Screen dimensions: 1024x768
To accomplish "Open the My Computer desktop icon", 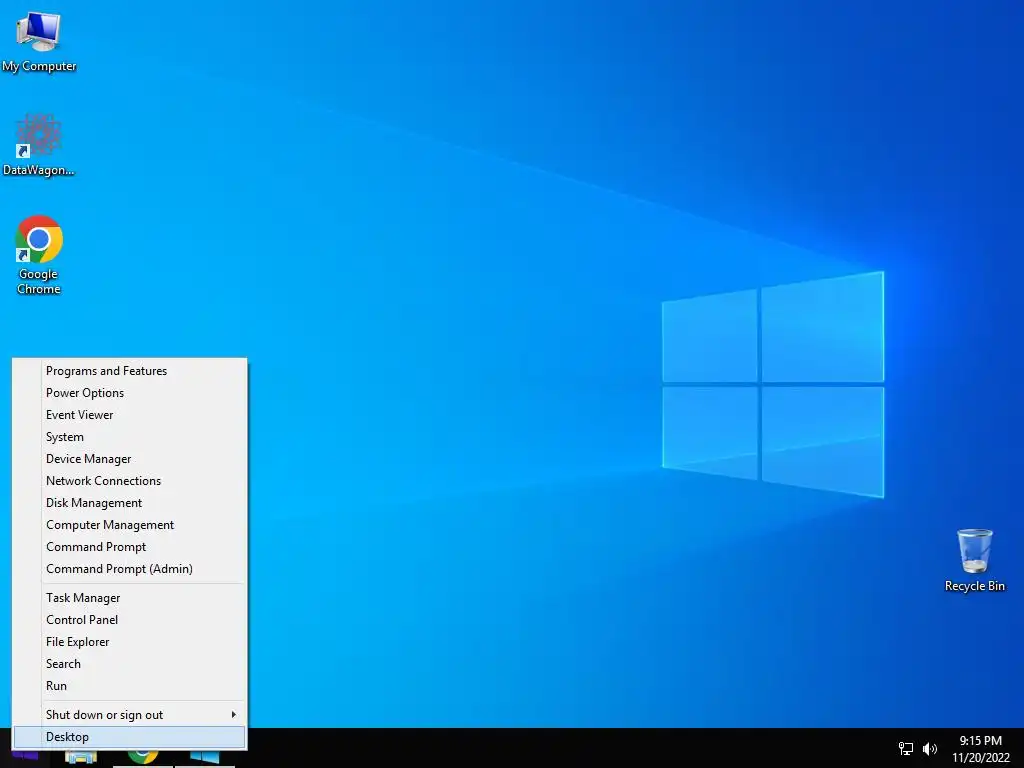I will (39, 42).
